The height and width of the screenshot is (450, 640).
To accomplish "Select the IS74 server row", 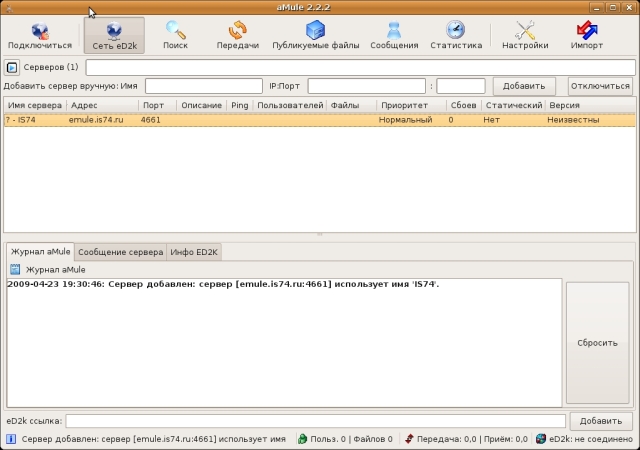I will click(x=300, y=120).
